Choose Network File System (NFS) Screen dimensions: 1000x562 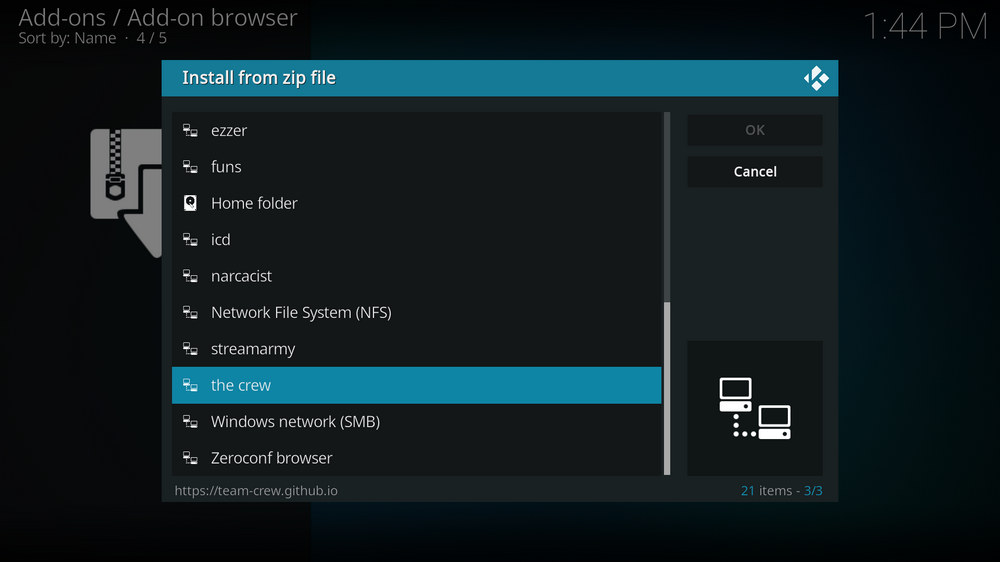(301, 313)
